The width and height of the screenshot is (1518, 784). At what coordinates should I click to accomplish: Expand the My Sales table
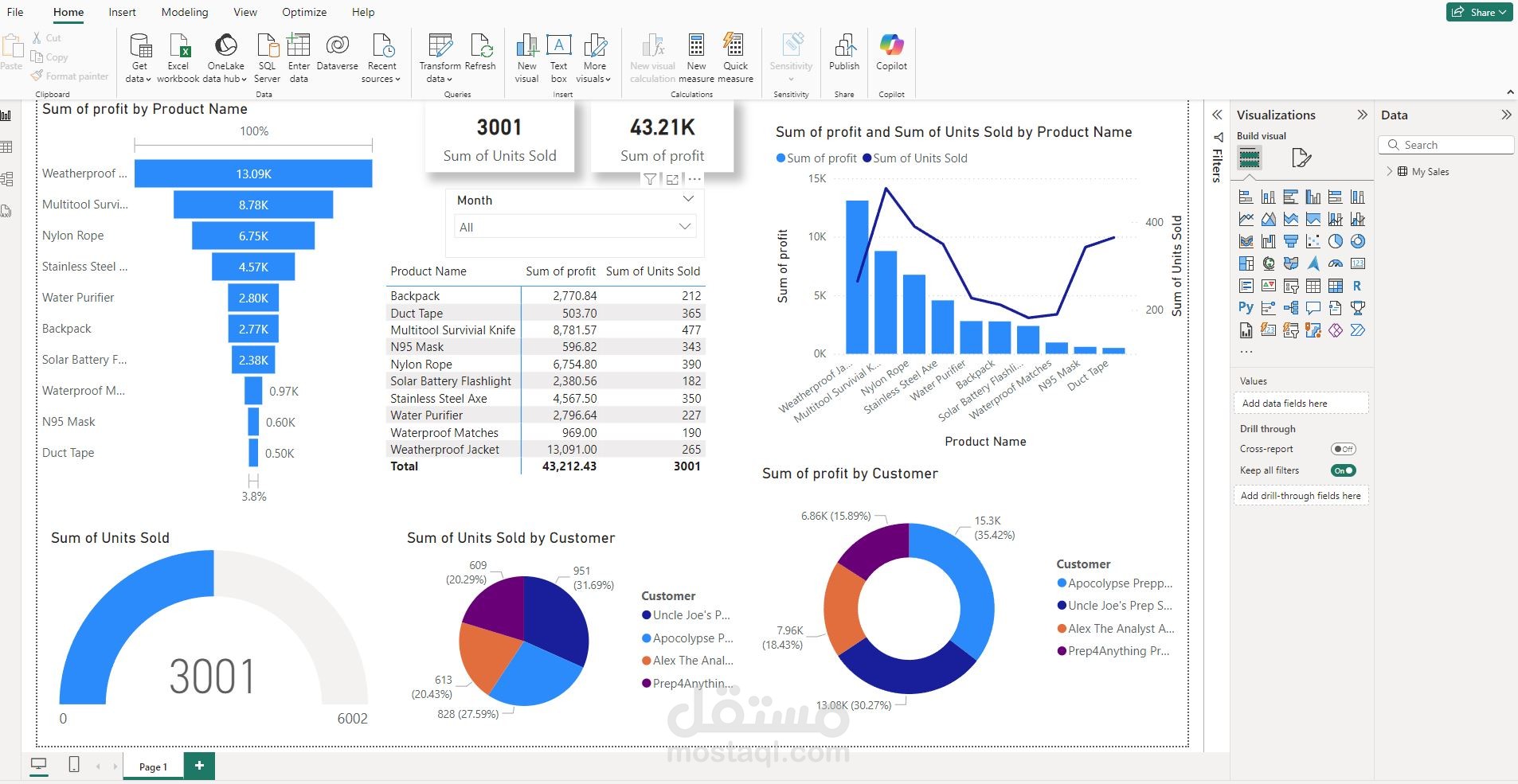click(1390, 171)
